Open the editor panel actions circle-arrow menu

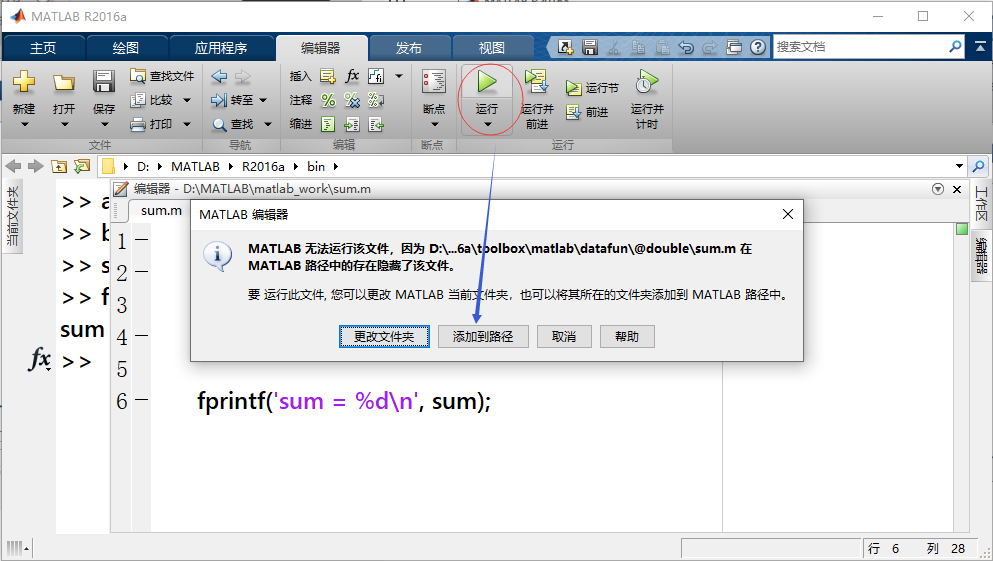click(x=938, y=189)
